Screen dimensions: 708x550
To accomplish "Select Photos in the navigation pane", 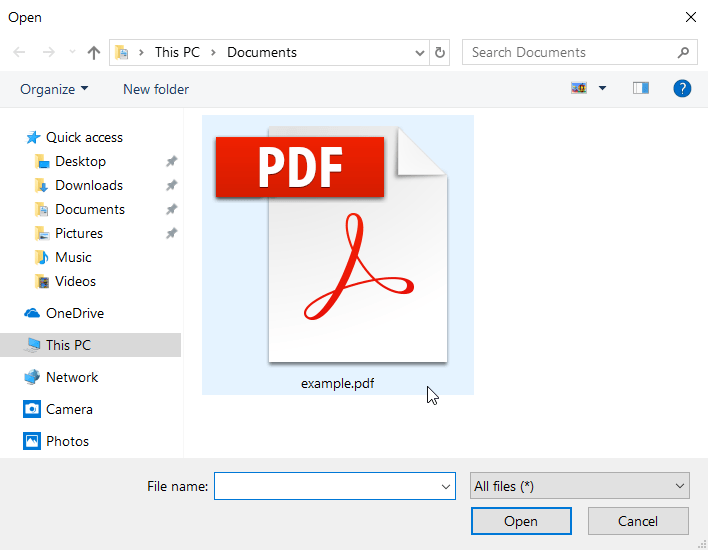I will point(67,441).
